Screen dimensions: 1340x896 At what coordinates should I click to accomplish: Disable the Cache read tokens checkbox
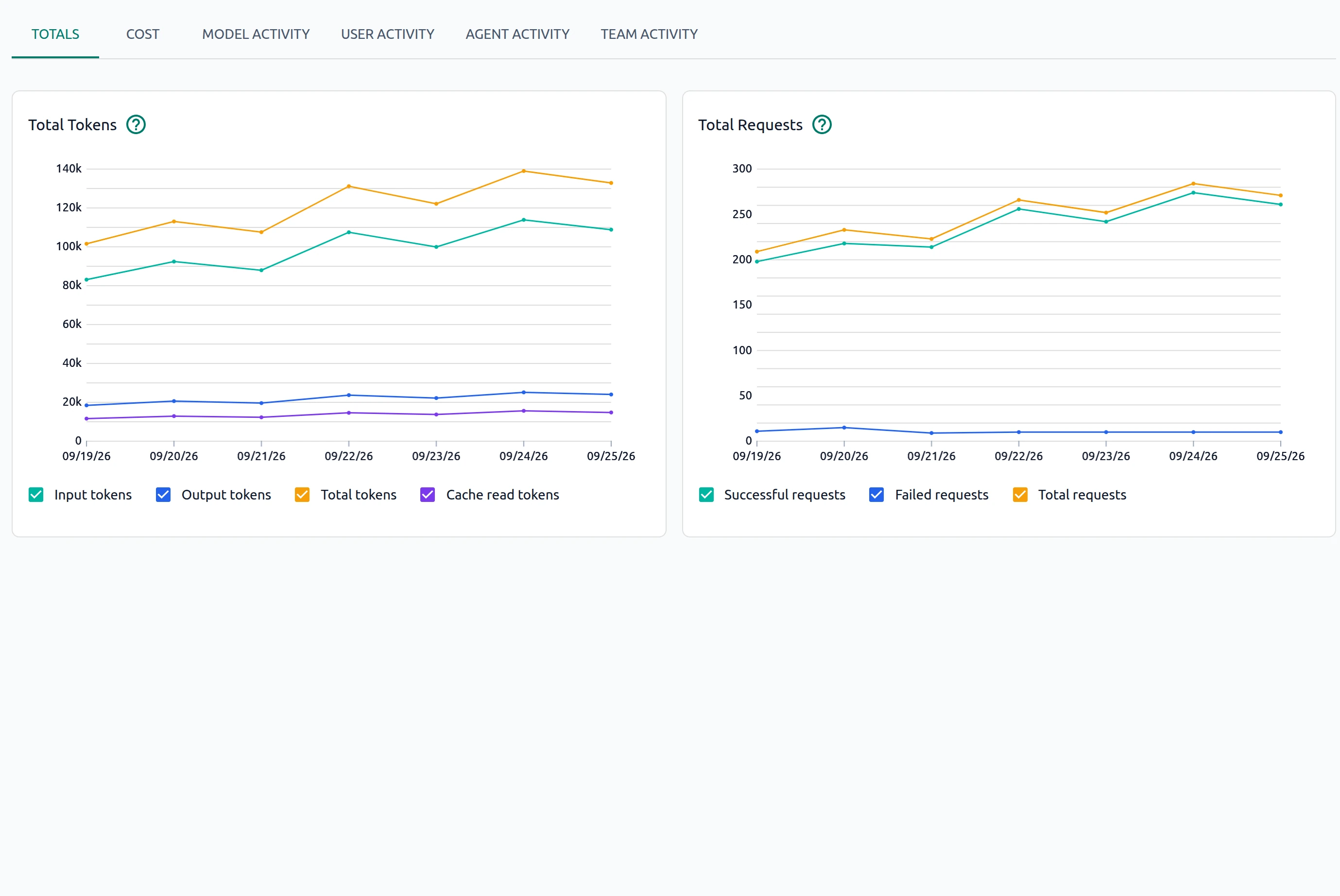point(428,495)
